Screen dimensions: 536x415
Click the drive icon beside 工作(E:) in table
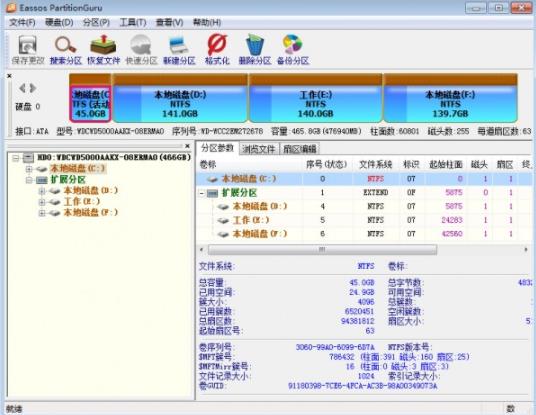pos(223,220)
